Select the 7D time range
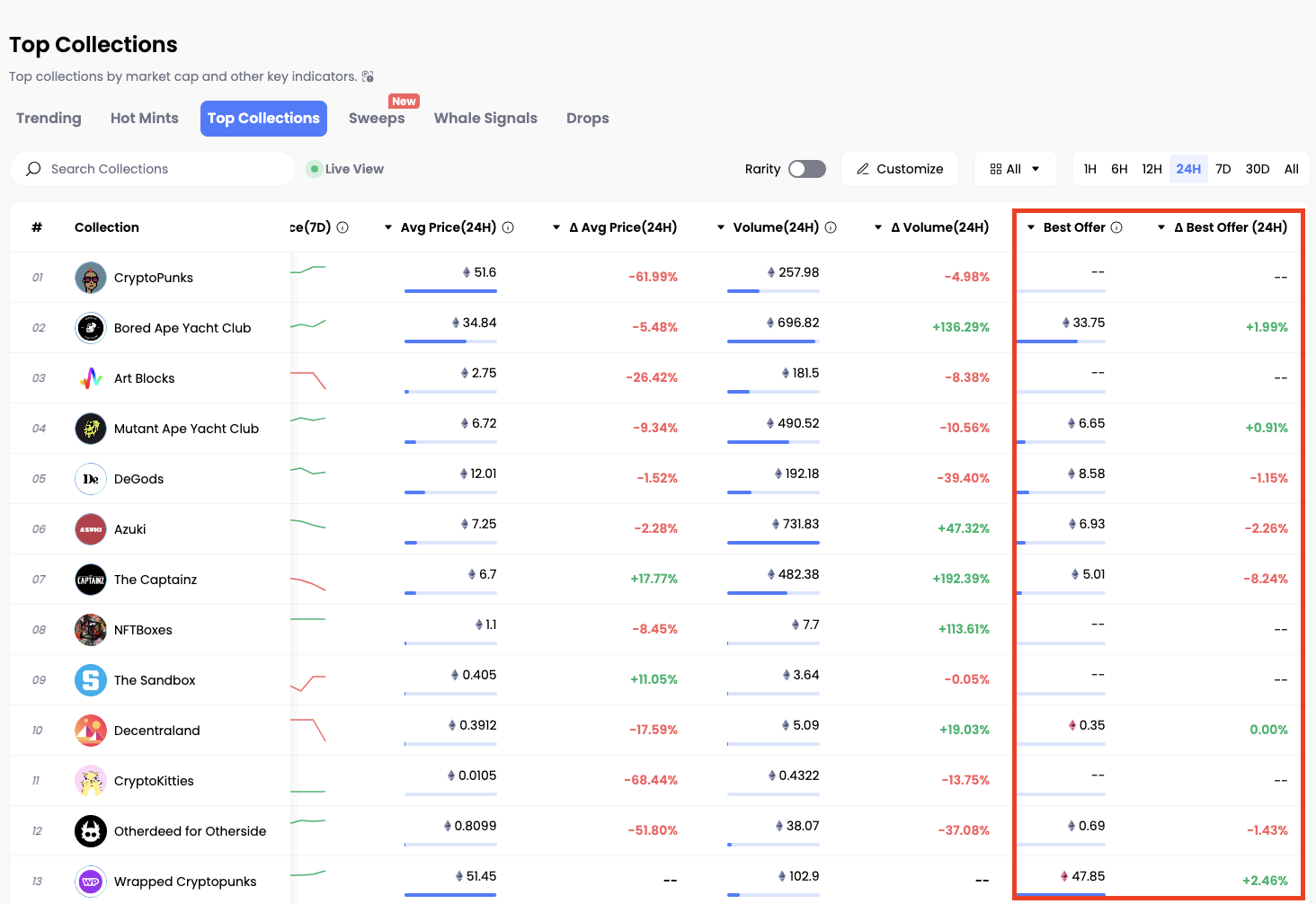This screenshot has width=1316, height=904. tap(1223, 169)
